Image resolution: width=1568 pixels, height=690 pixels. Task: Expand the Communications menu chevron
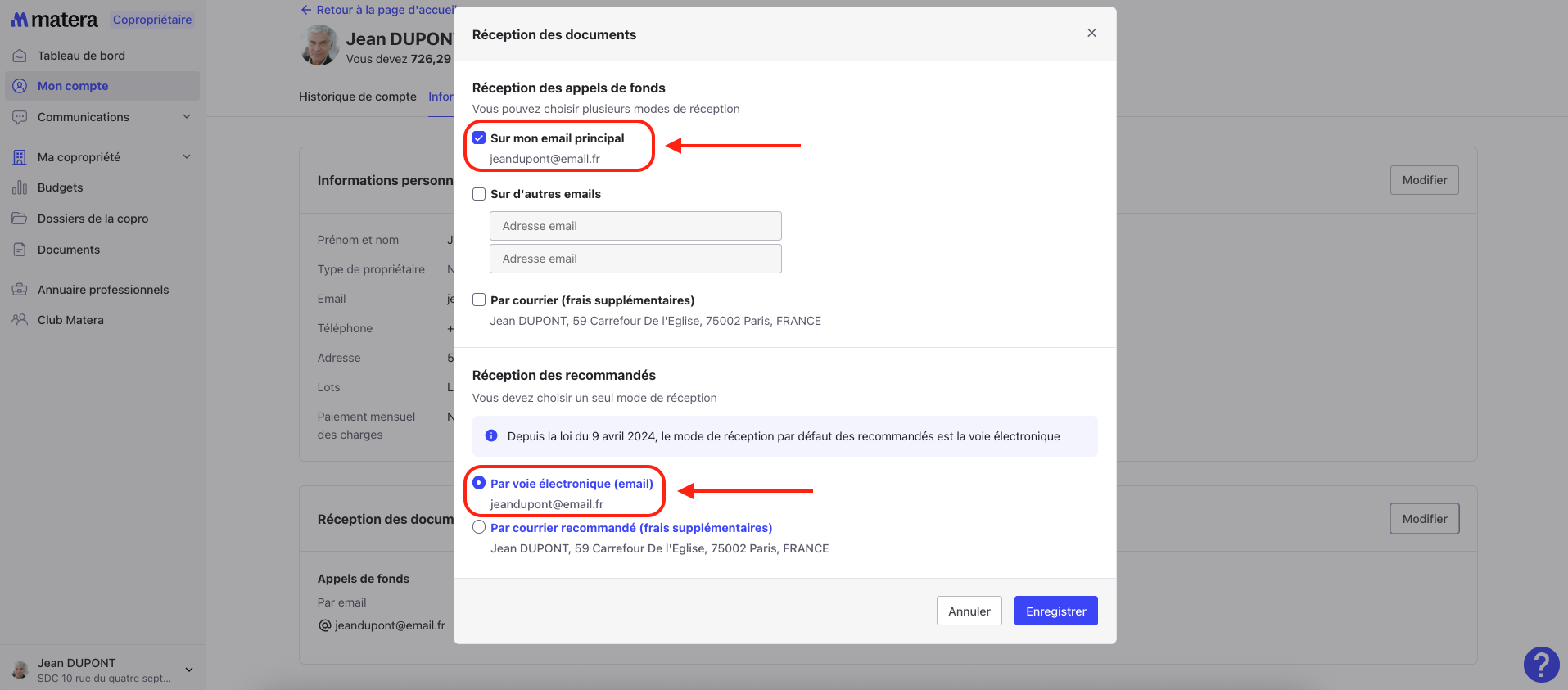click(x=187, y=117)
